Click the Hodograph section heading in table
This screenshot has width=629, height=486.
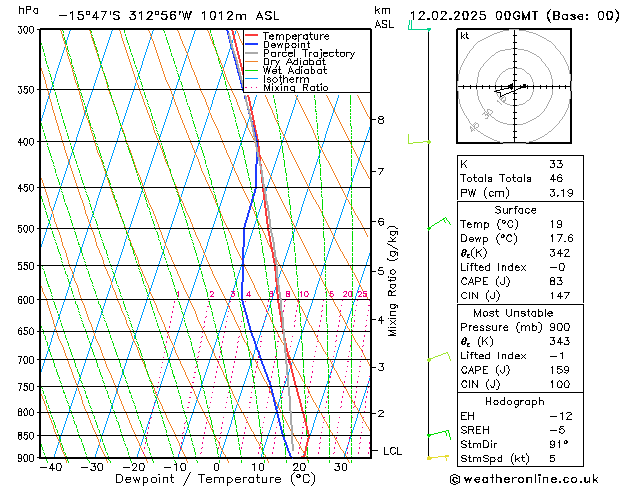click(x=514, y=401)
